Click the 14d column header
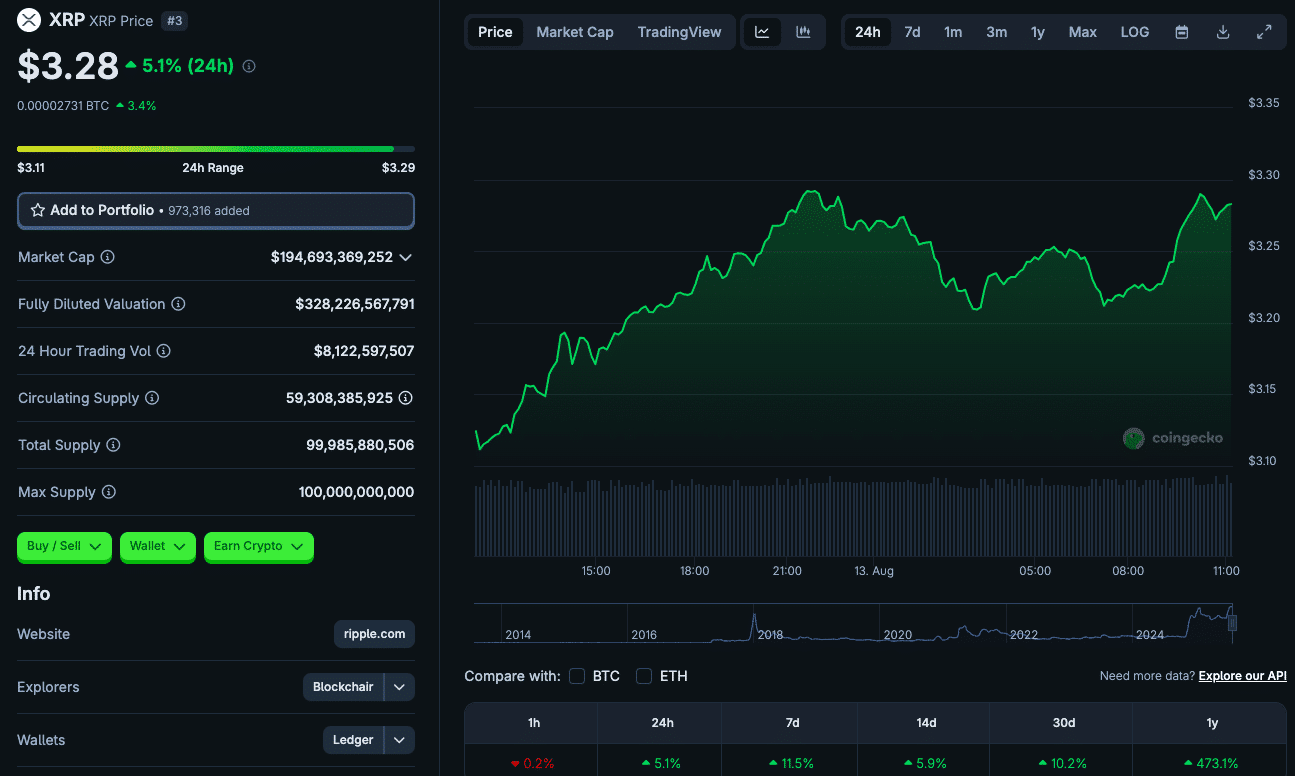 (x=926, y=722)
